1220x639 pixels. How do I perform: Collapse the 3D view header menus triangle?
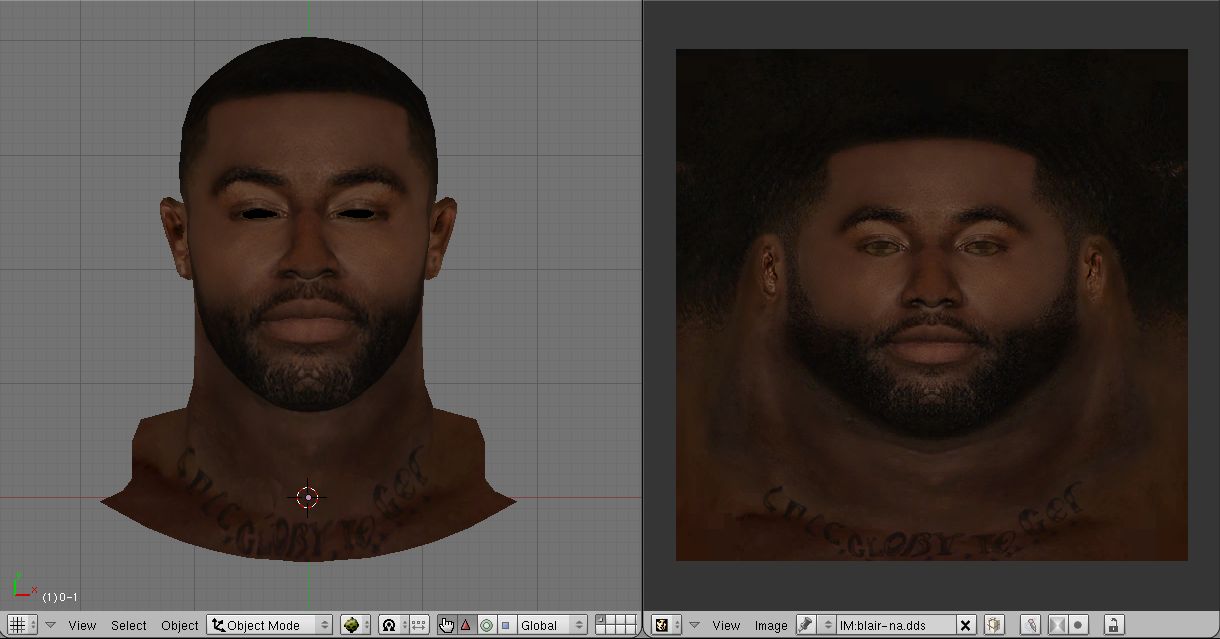tap(50, 625)
